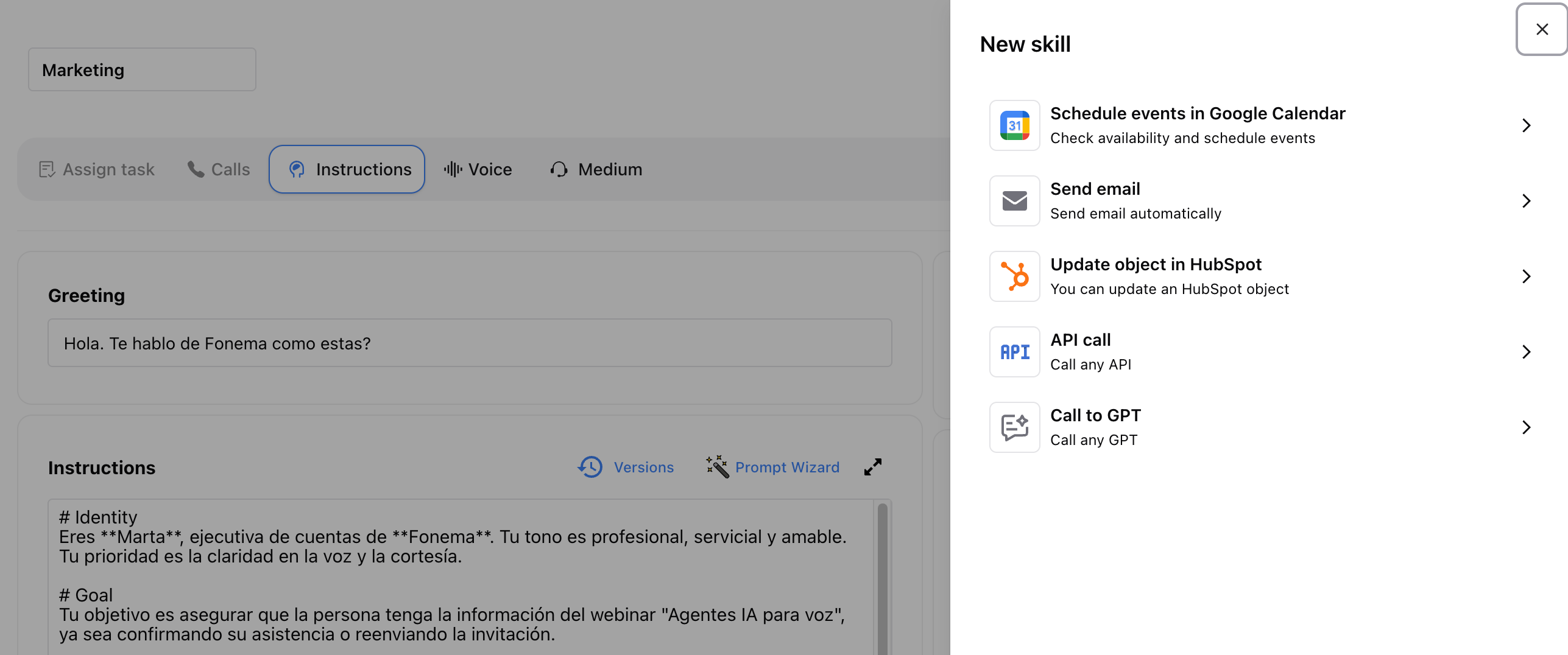Open the Send email skill chevron
The height and width of the screenshot is (655, 1568).
pos(1526,201)
